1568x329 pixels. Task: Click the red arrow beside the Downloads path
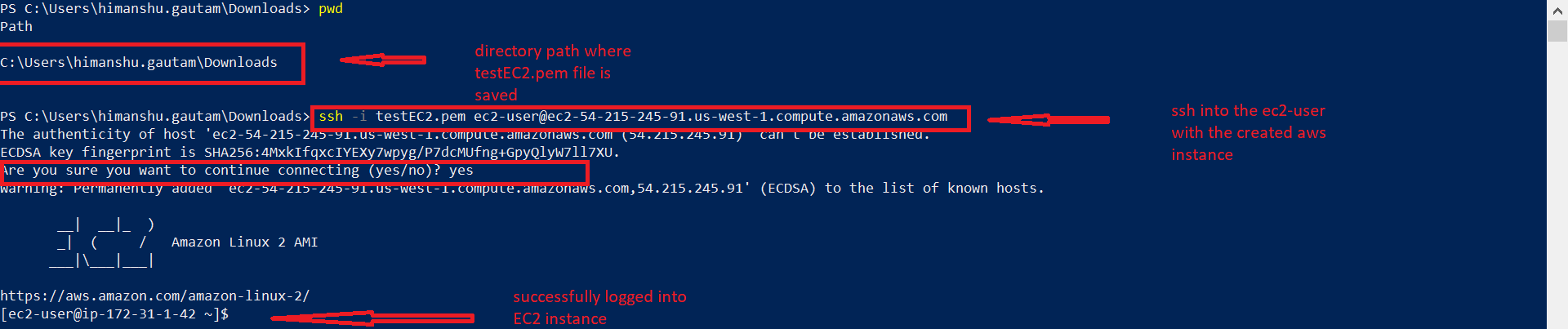click(382, 60)
